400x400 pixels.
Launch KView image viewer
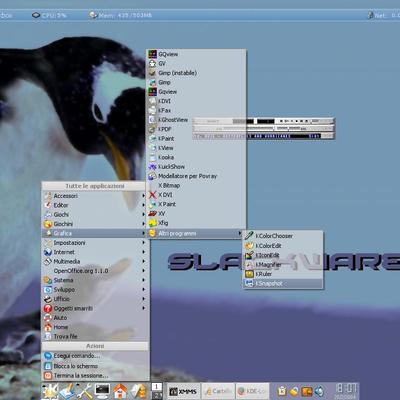tap(196, 148)
